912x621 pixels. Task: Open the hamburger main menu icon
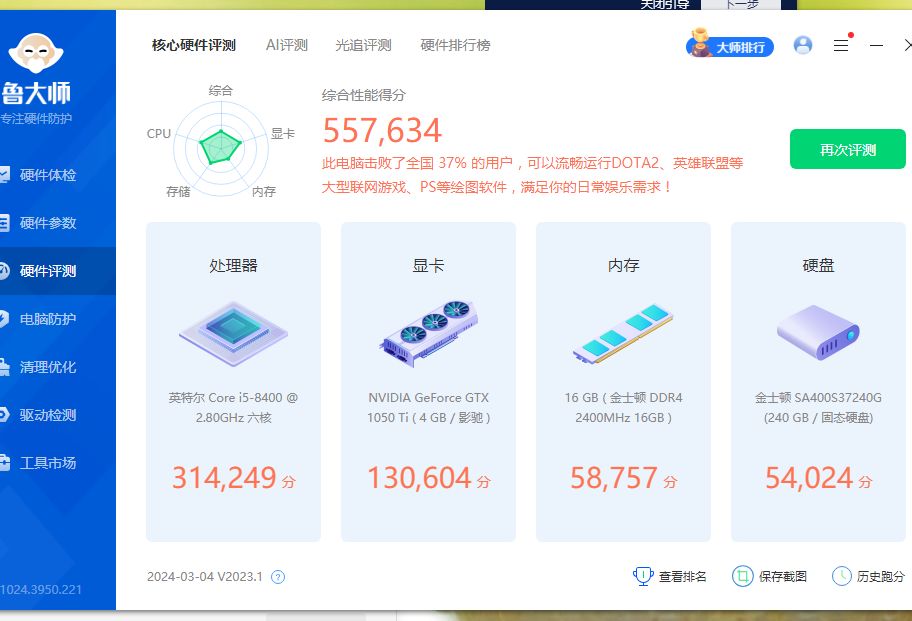[x=841, y=45]
